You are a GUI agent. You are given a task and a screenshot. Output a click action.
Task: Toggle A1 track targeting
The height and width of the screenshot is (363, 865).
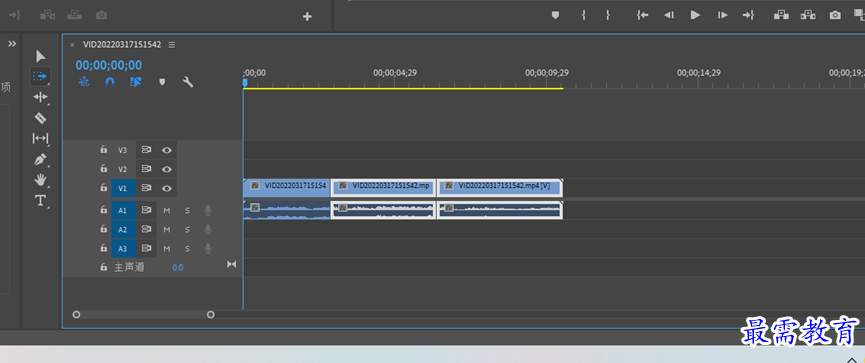(122, 210)
